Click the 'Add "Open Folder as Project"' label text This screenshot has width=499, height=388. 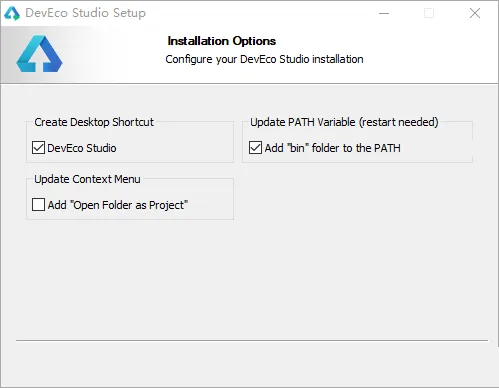click(x=118, y=205)
